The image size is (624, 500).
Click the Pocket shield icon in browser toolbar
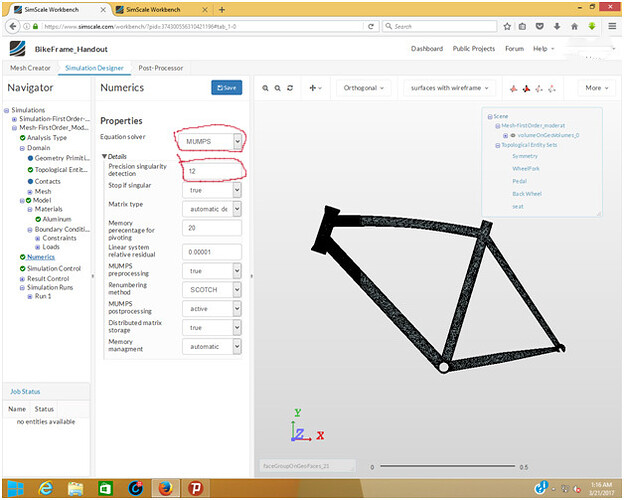539,26
